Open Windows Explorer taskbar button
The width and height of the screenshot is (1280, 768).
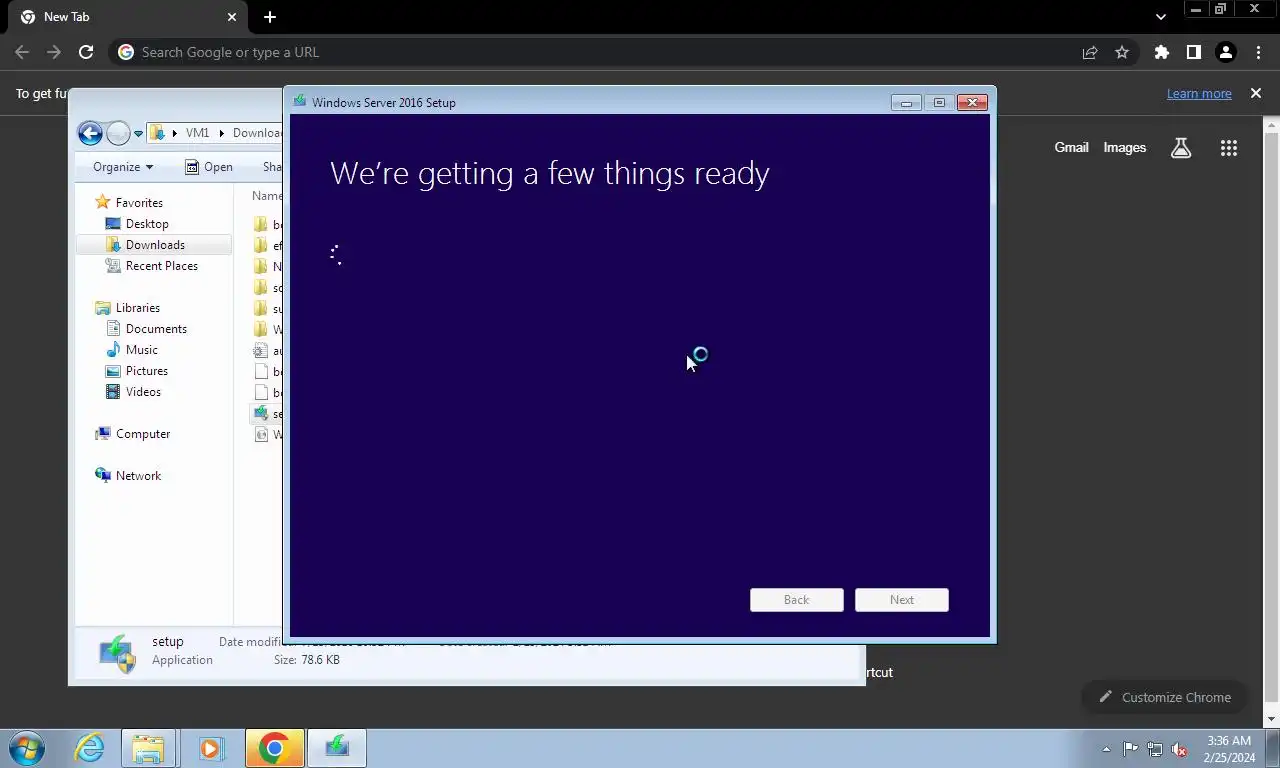[148, 748]
